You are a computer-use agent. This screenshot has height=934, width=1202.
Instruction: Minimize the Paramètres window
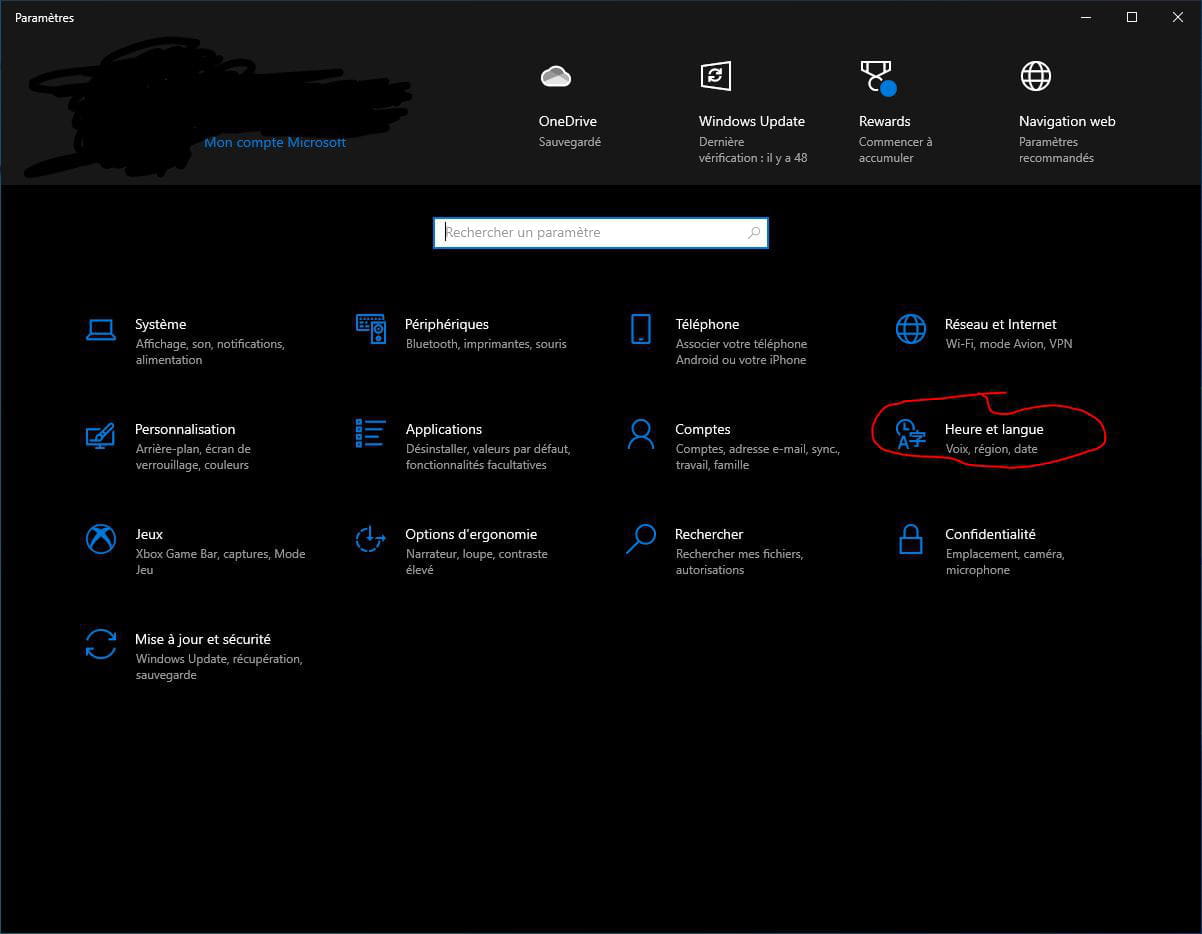point(1086,17)
